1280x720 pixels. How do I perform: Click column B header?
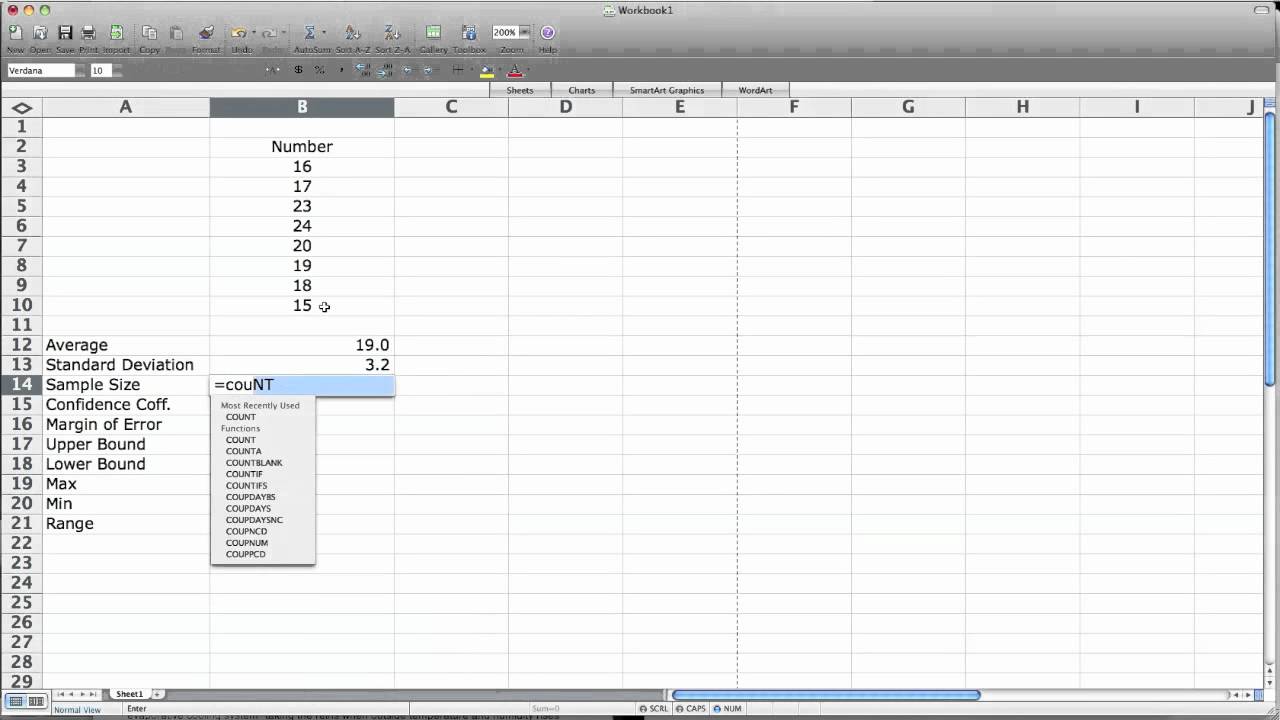(x=302, y=107)
